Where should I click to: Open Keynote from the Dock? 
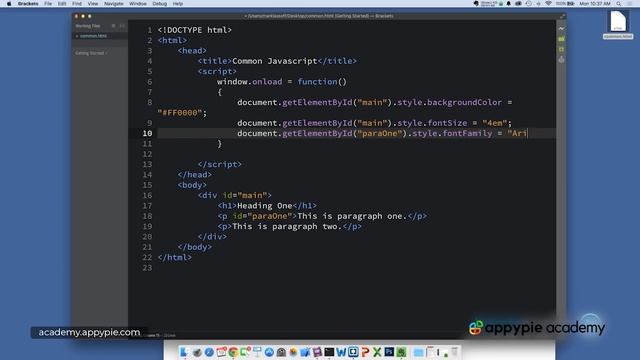click(257, 352)
